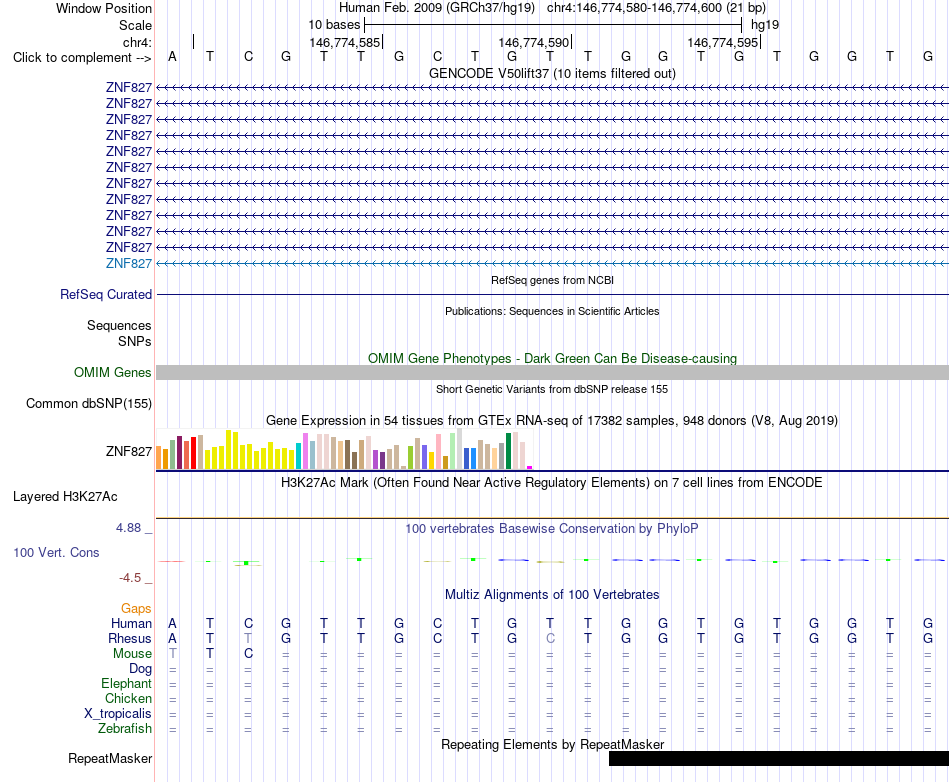The image size is (950, 782).
Task: Click ruler position label 146,774,590
Action: point(534,42)
